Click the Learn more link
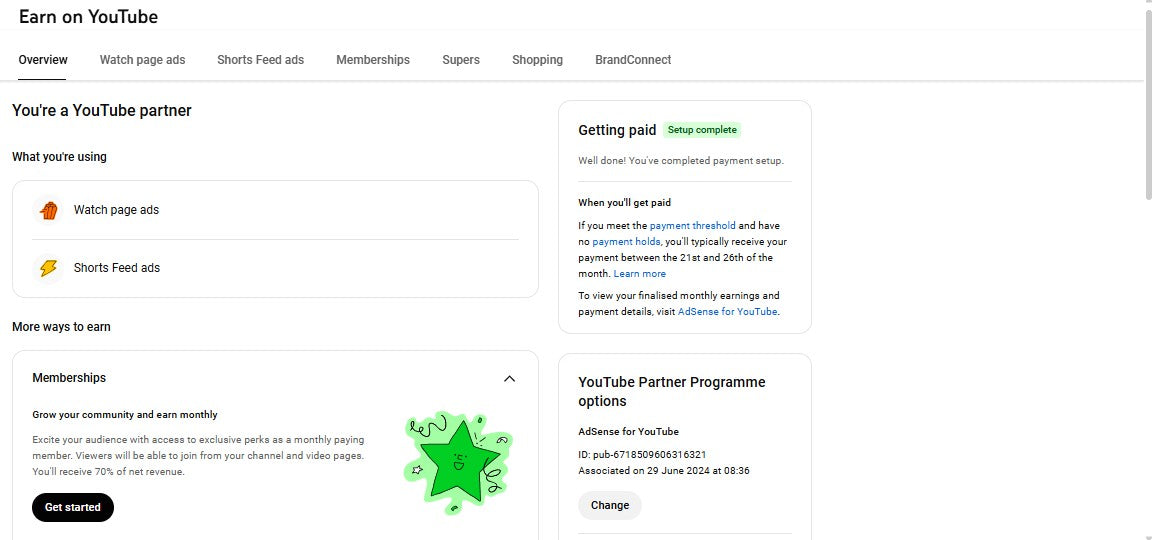 [x=639, y=274]
